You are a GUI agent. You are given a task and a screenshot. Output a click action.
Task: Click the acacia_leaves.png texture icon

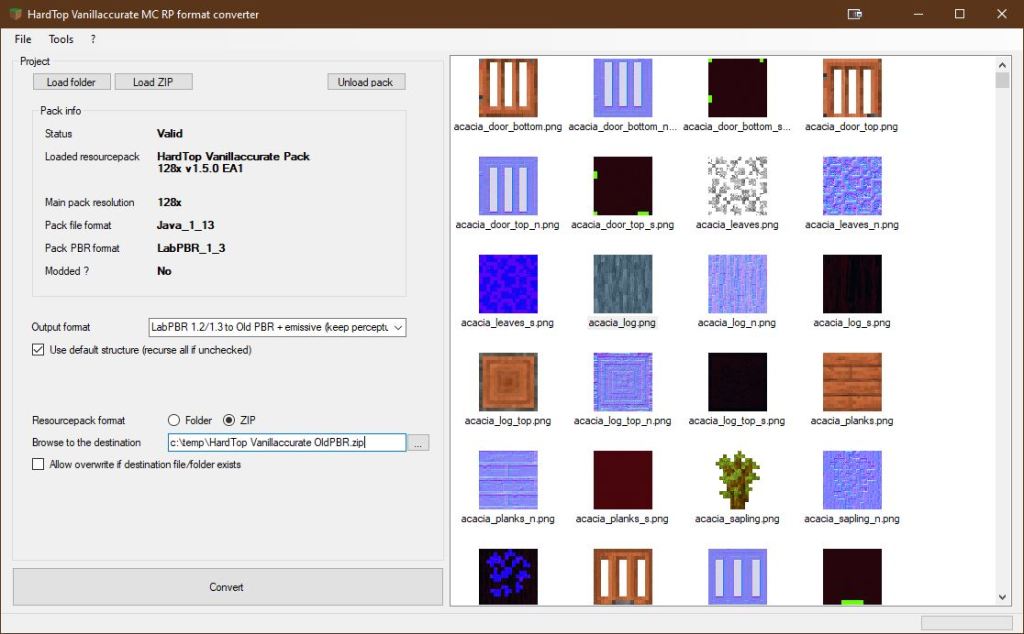(x=737, y=186)
